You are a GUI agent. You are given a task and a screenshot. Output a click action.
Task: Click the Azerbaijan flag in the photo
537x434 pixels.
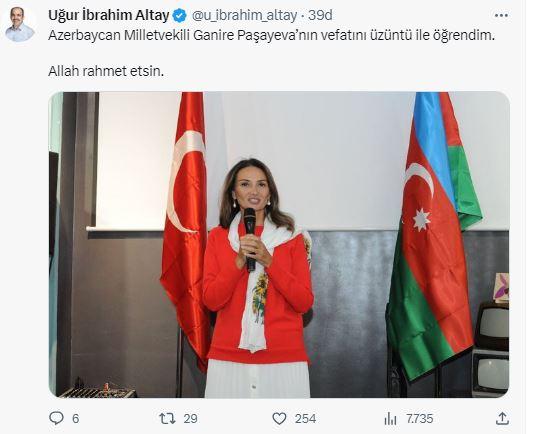pyautogui.click(x=434, y=236)
